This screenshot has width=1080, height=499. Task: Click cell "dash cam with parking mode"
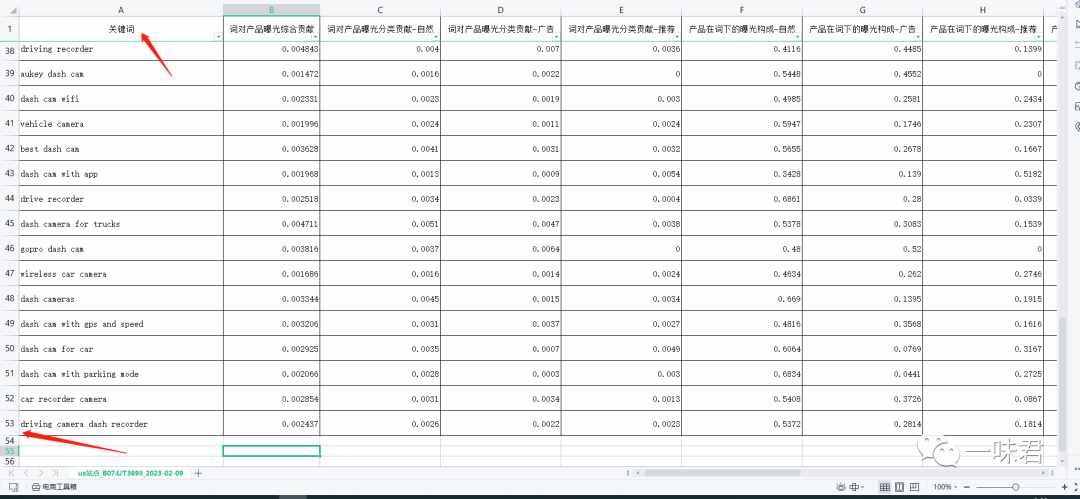(121, 374)
